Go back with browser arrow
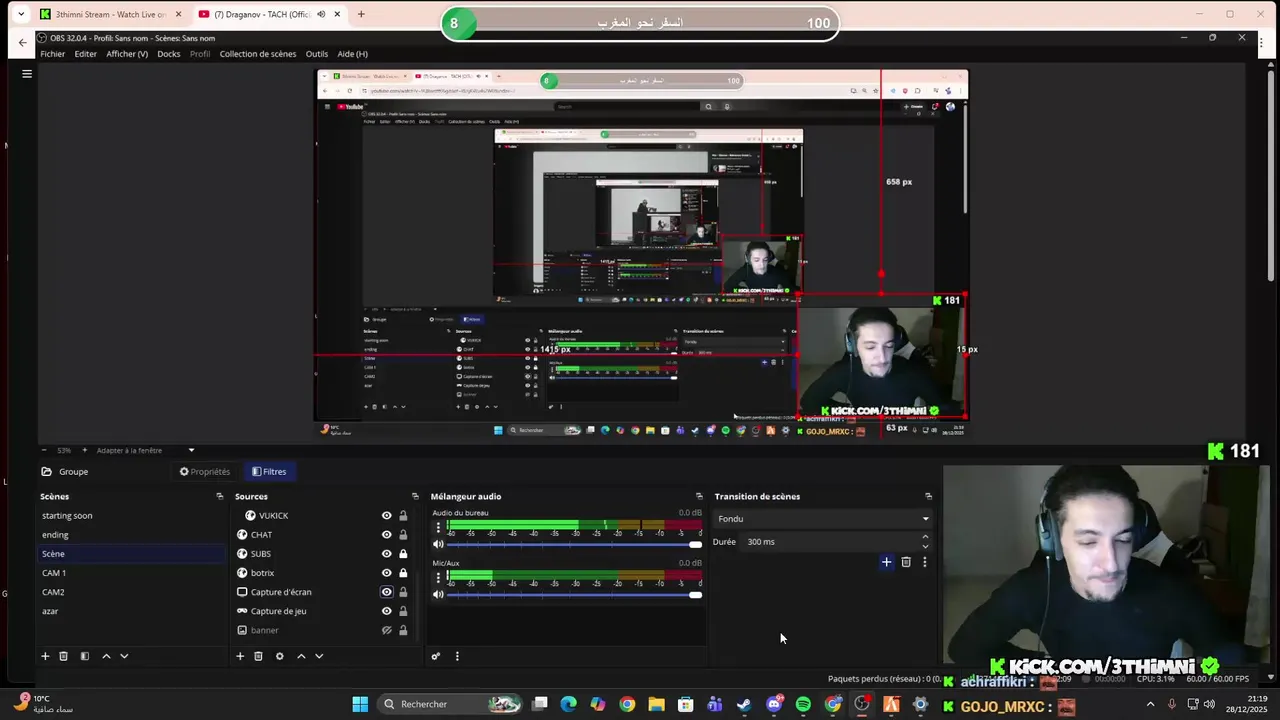Viewport: 1280px width, 720px height. [23, 42]
